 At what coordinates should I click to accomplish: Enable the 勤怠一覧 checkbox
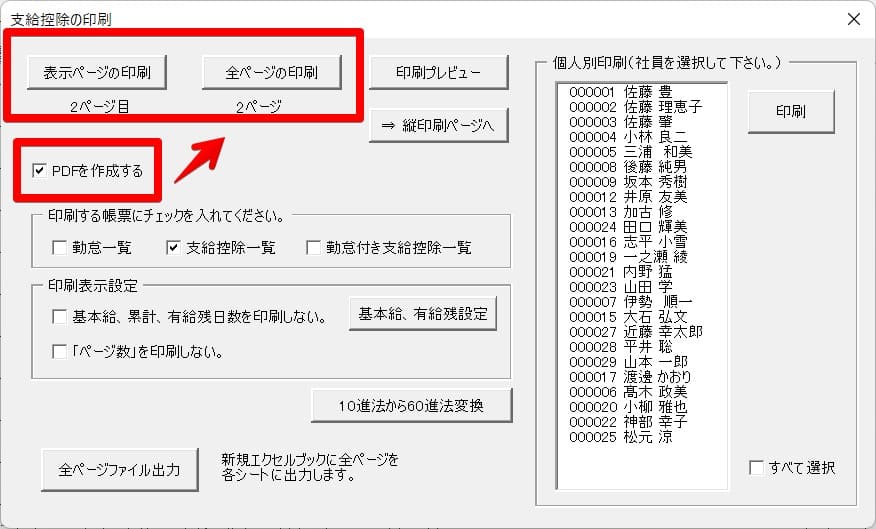pyautogui.click(x=60, y=247)
